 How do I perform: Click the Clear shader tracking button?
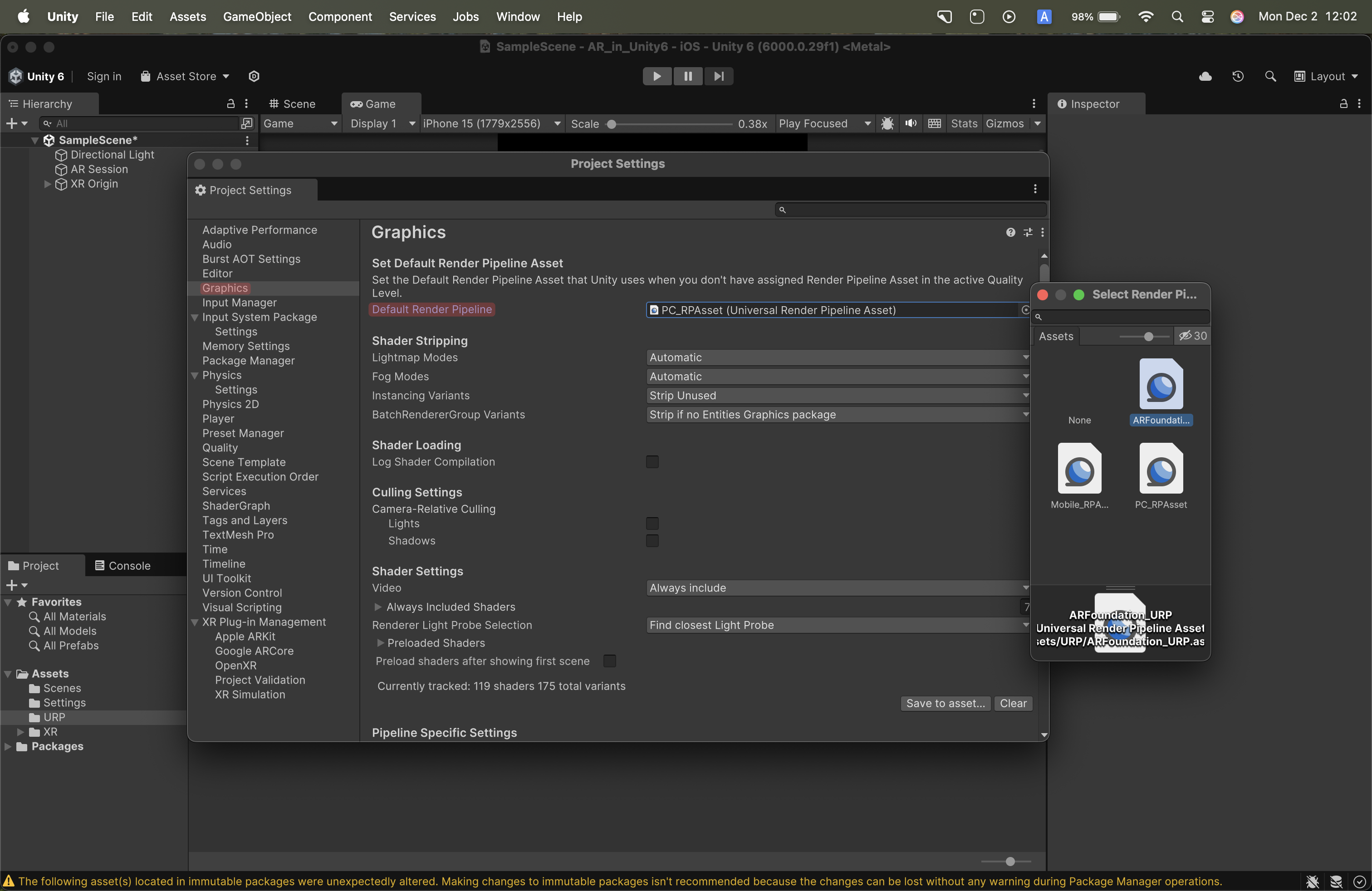tap(1013, 703)
